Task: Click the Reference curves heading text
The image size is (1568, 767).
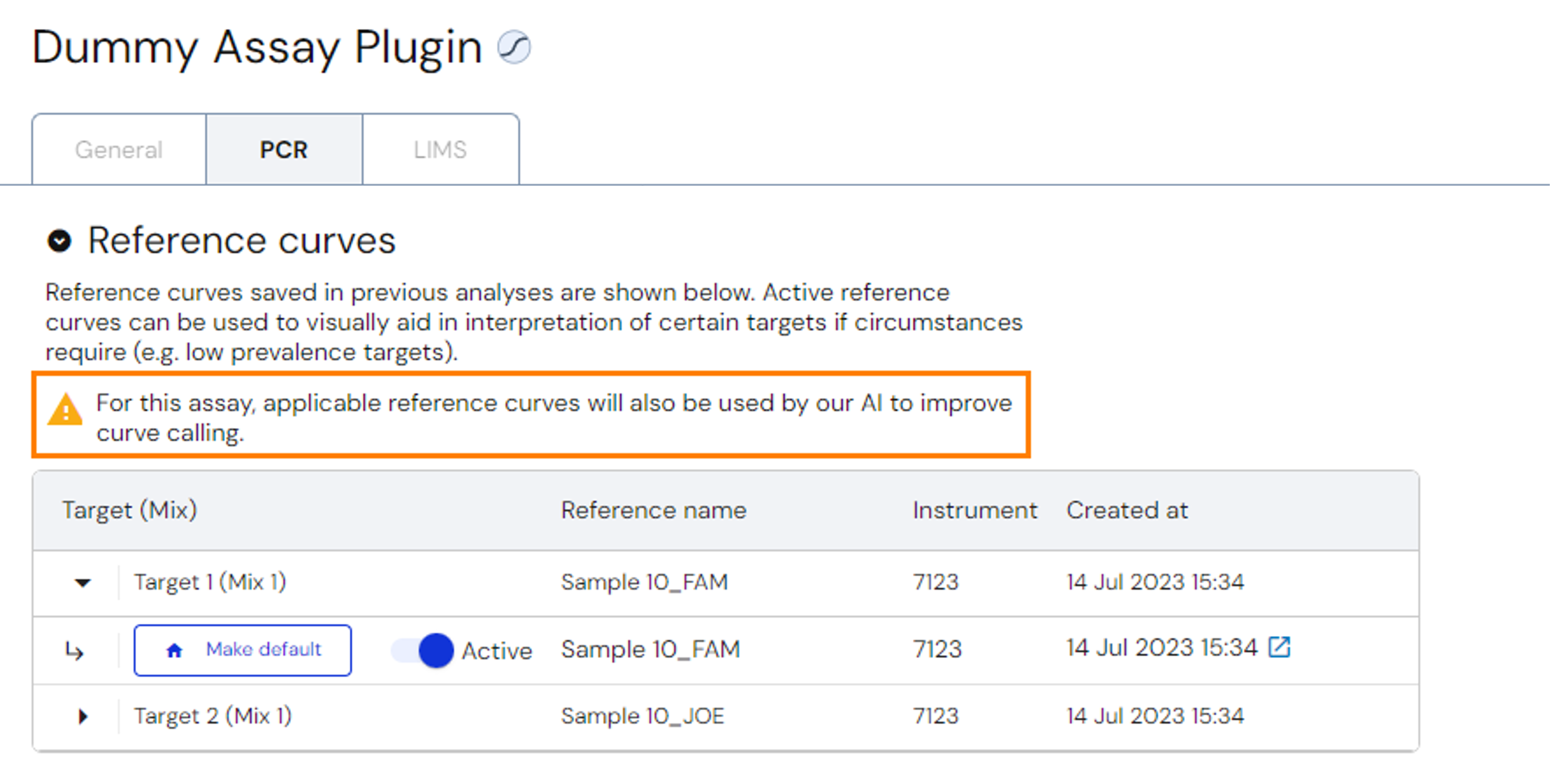Action: 242,241
